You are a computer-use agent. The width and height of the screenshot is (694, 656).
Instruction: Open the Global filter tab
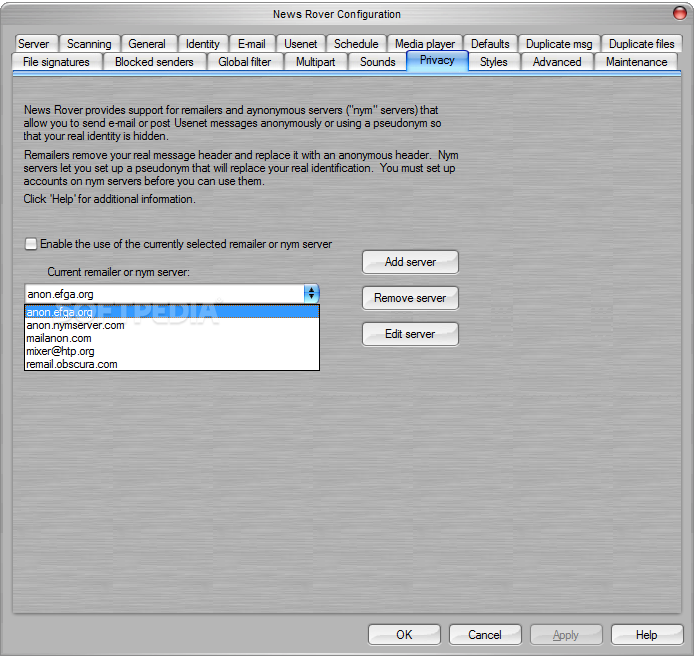[x=245, y=62]
